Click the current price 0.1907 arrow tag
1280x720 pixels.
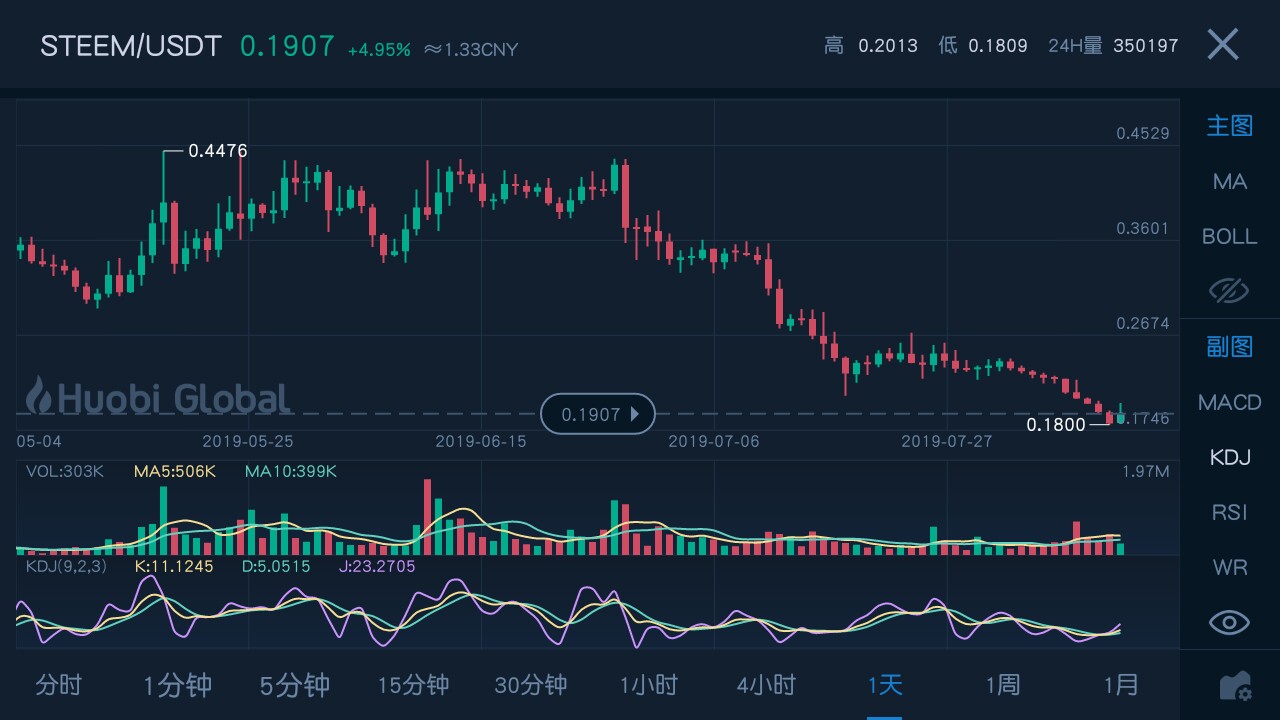597,414
